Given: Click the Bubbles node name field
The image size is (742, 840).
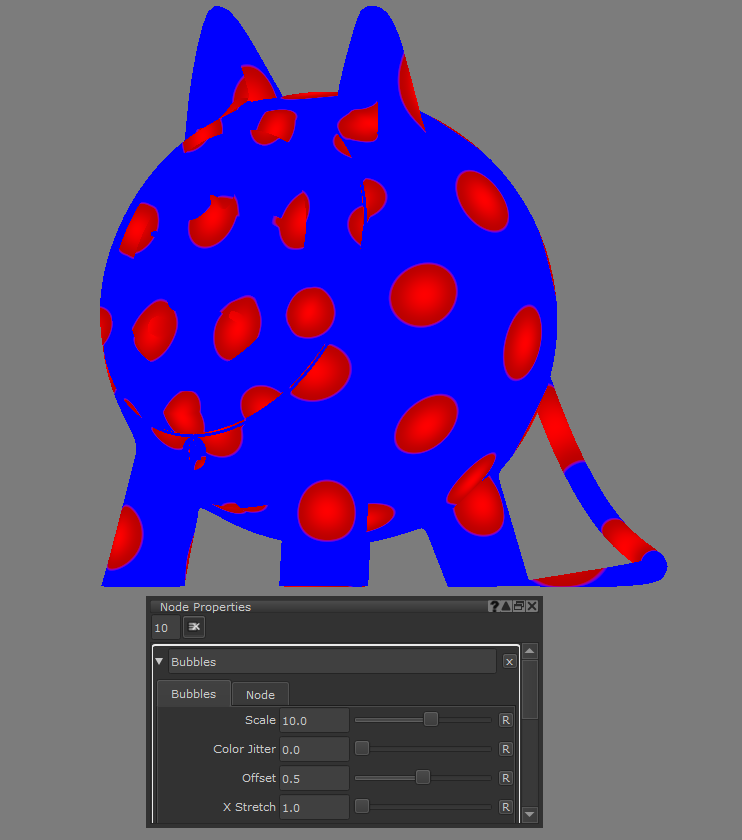Looking at the screenshot, I should [x=331, y=662].
